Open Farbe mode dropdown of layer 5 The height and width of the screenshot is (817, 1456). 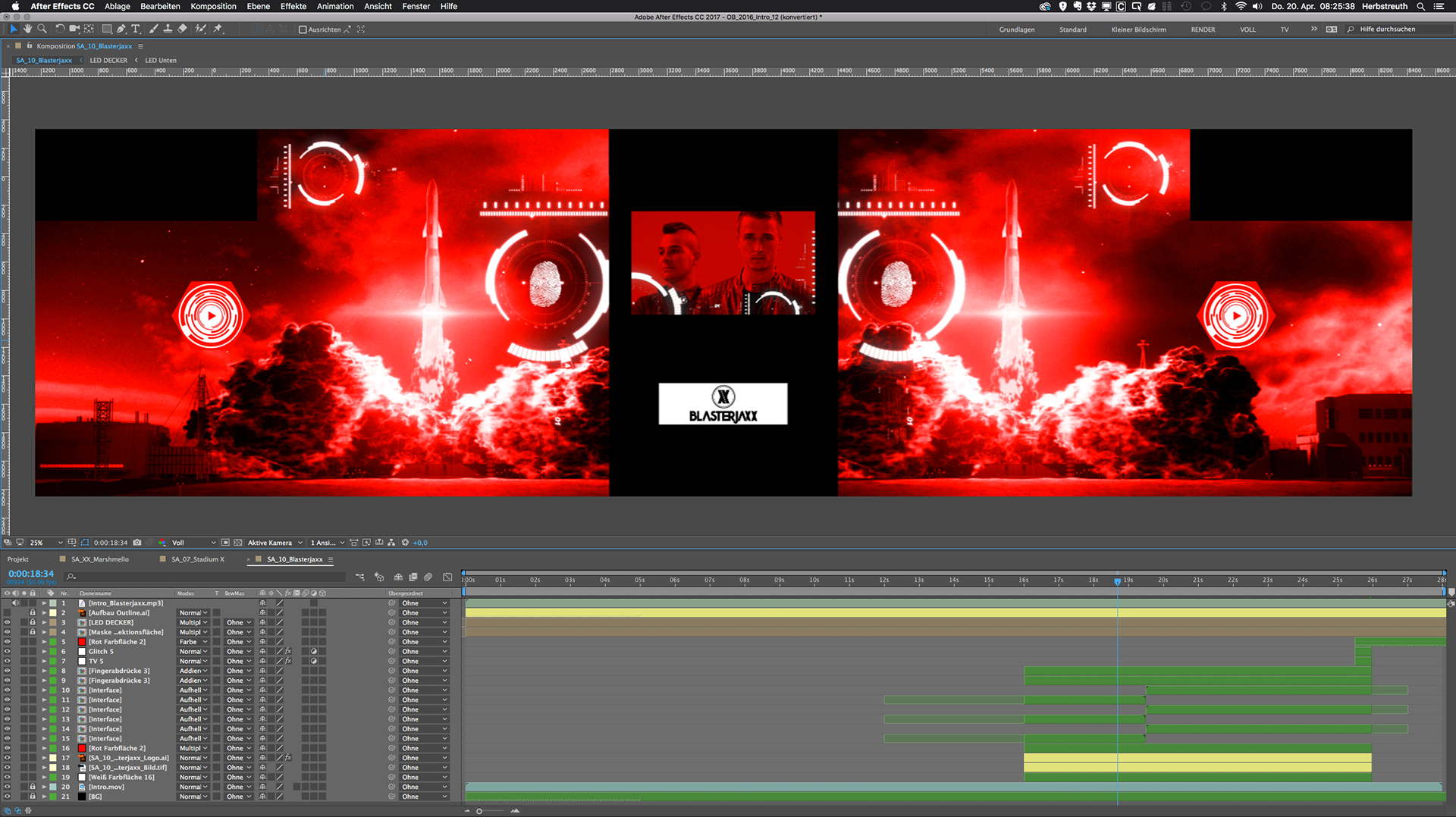coord(193,642)
